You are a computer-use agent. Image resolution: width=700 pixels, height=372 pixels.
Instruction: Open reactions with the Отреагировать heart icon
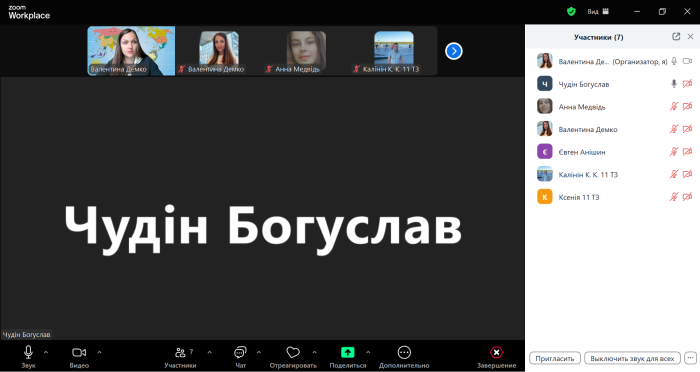[x=293, y=357]
